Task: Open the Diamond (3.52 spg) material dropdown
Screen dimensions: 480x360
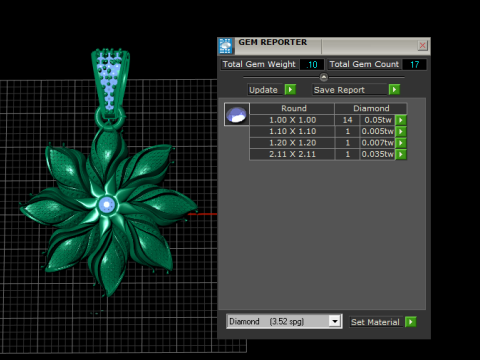Action: click(284, 321)
